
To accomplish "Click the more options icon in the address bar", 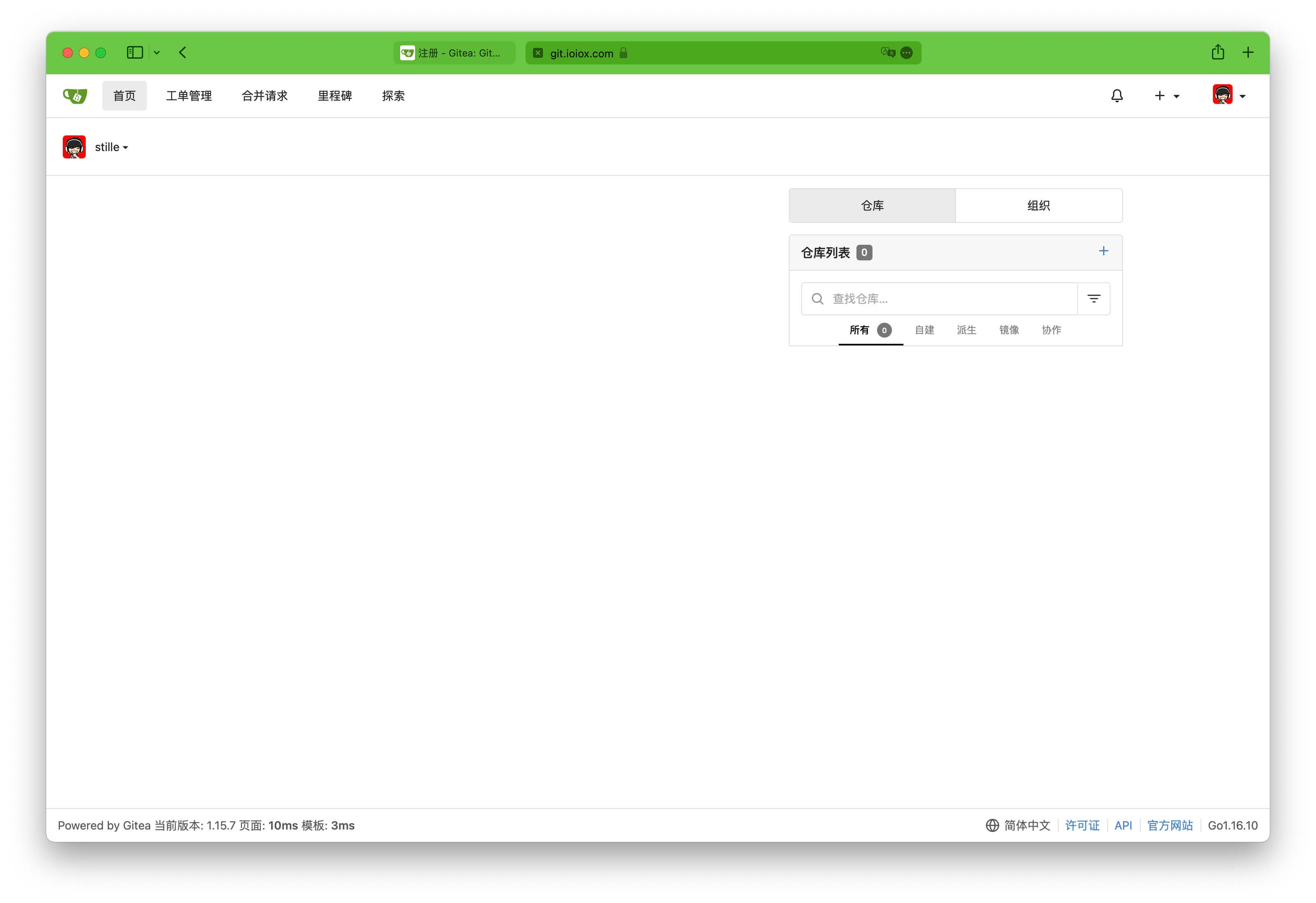I will pyautogui.click(x=906, y=53).
